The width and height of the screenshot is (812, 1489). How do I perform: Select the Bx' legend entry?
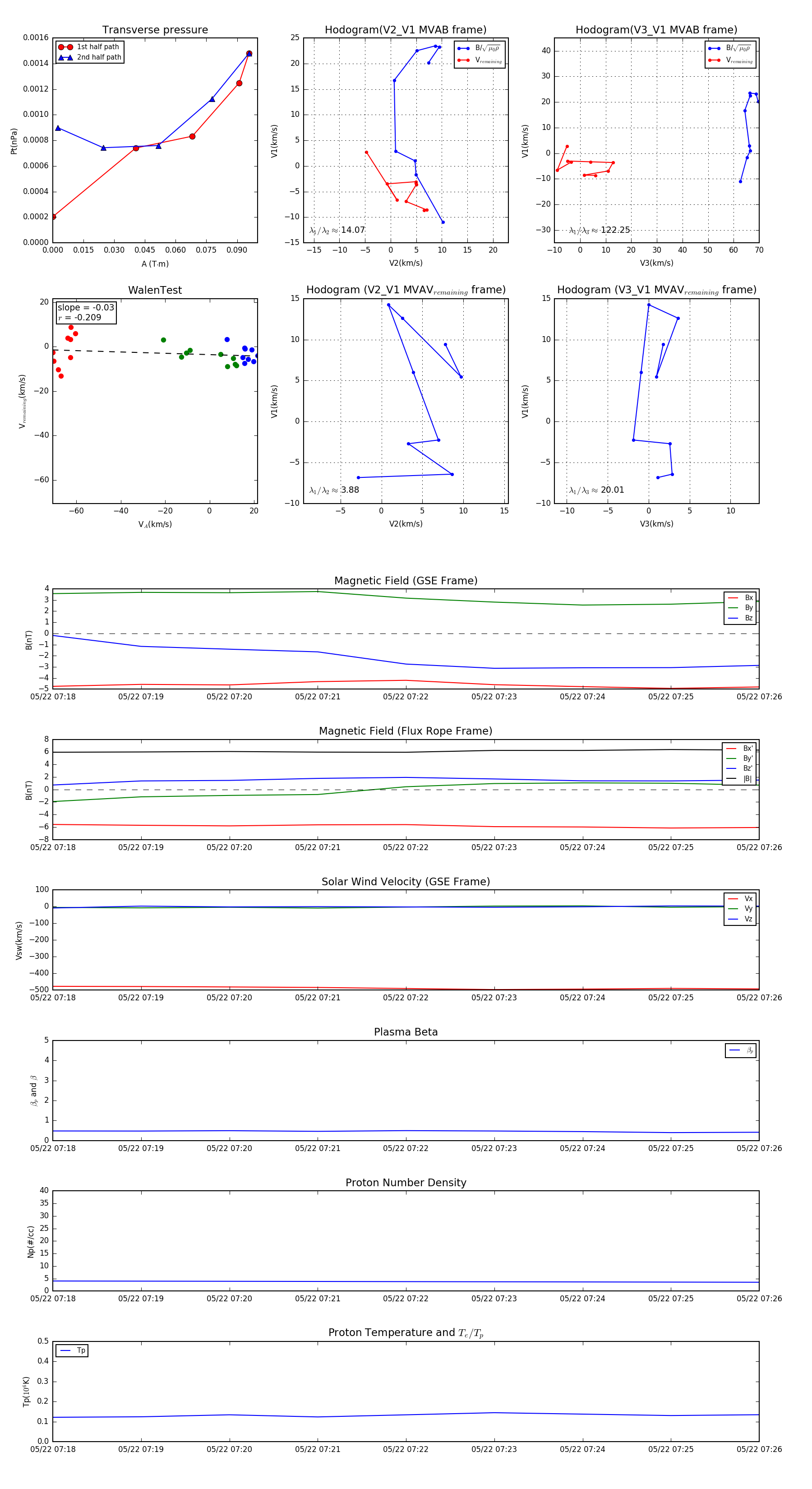[739, 748]
